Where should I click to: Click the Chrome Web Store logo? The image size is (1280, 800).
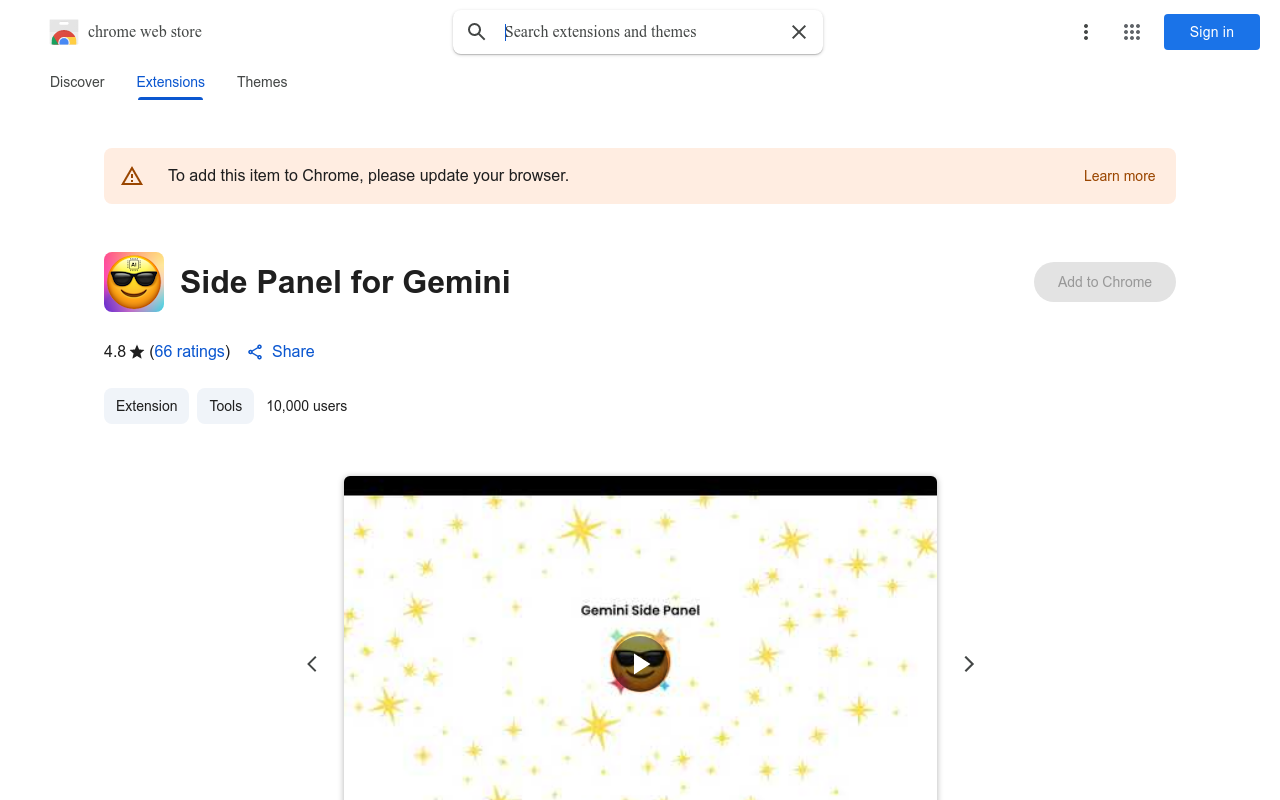click(64, 32)
